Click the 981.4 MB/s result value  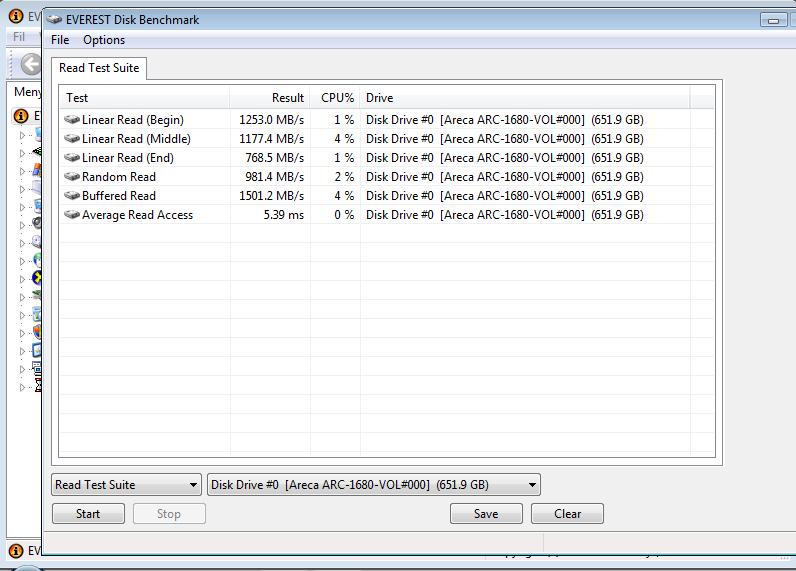tap(275, 177)
